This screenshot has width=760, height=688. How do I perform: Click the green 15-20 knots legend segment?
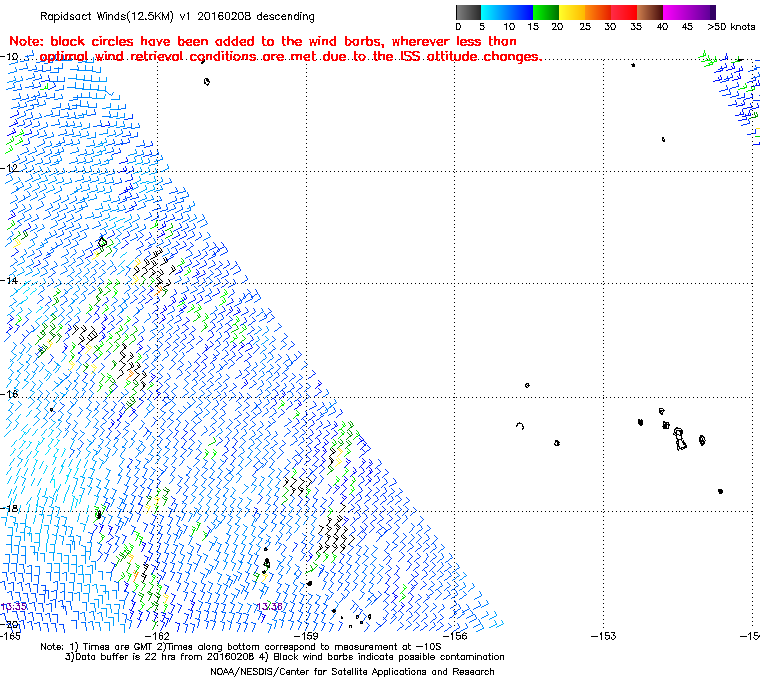point(546,12)
